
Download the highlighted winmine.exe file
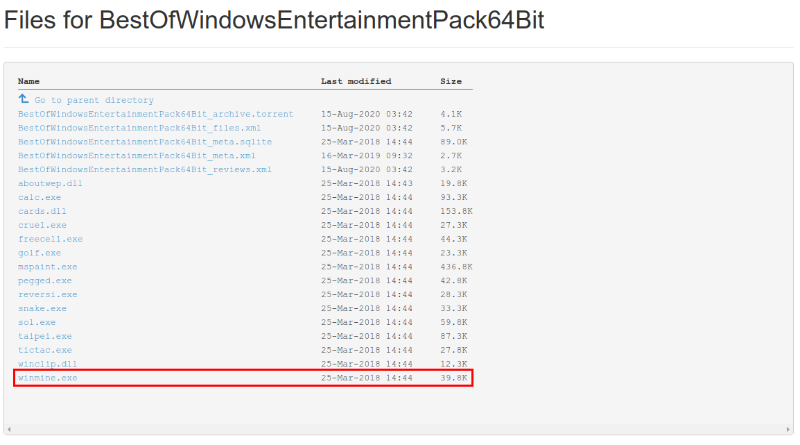pyautogui.click(x=47, y=378)
